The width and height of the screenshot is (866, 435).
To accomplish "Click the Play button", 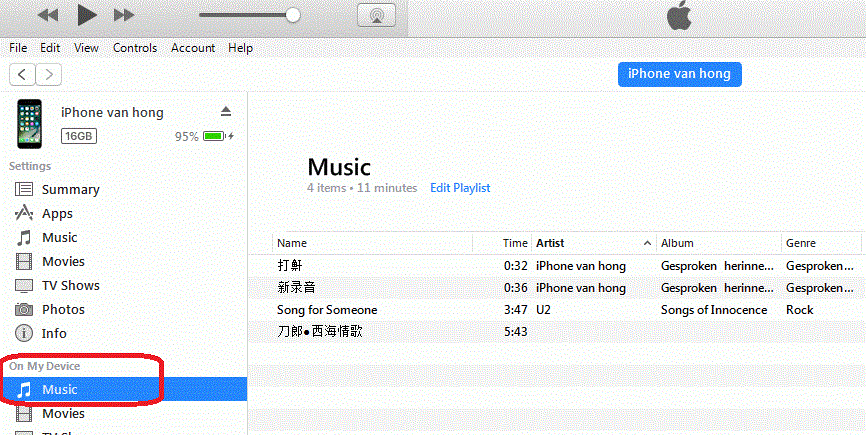I will tap(87, 15).
